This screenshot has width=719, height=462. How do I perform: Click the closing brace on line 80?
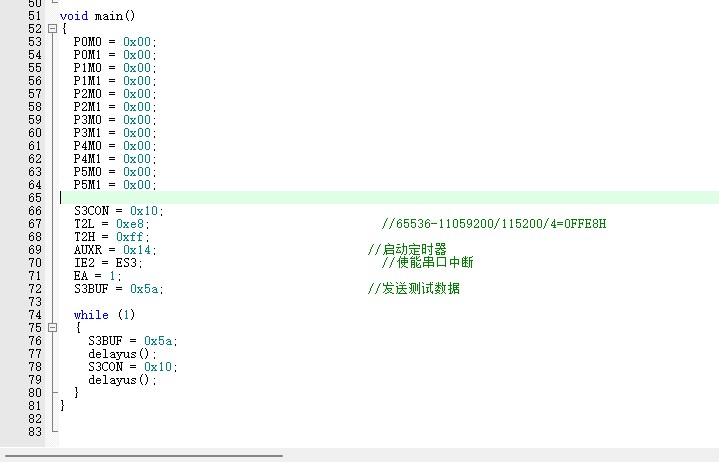pos(77,393)
